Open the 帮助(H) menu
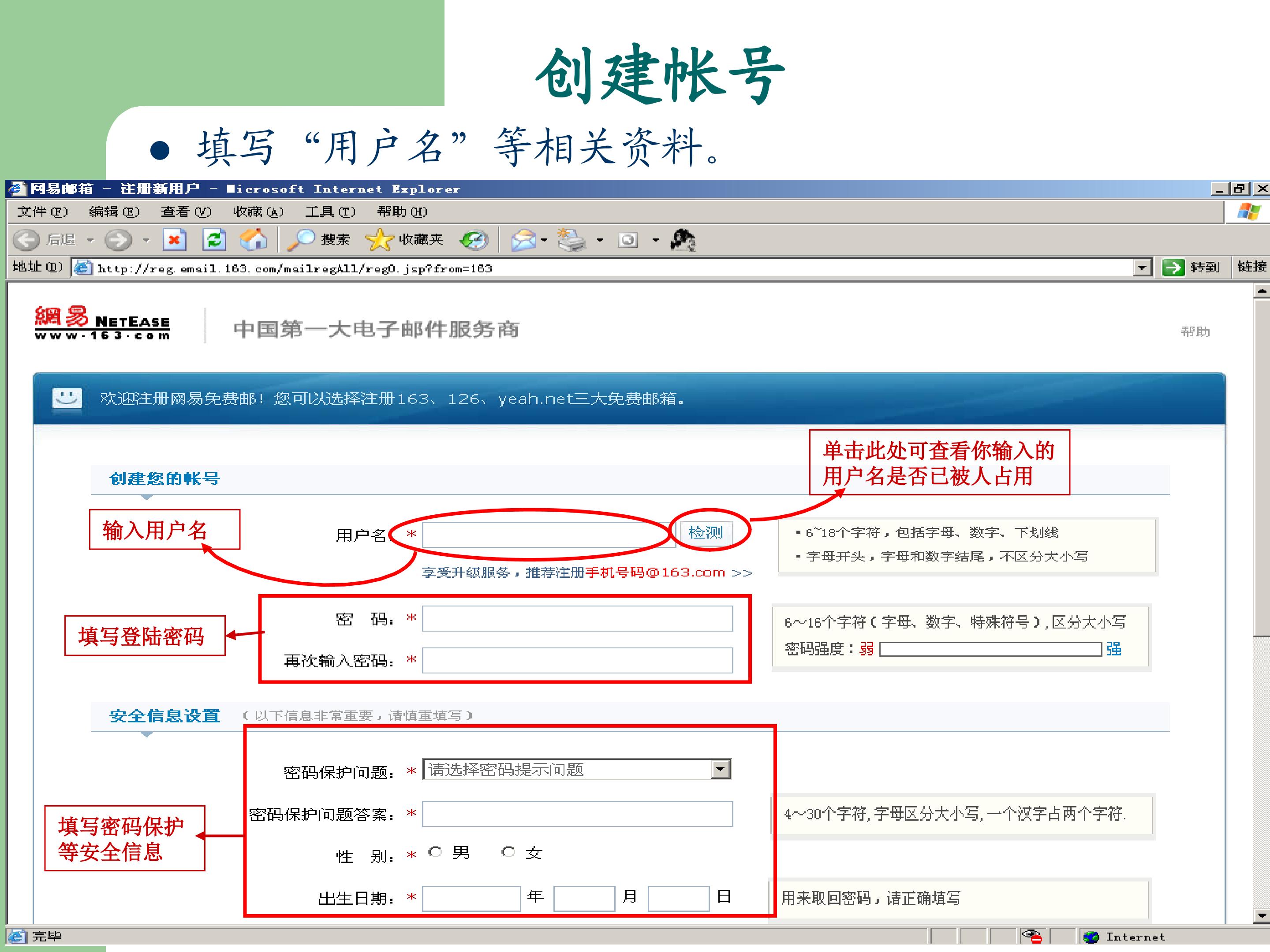This screenshot has height=952, width=1270. coord(402,212)
